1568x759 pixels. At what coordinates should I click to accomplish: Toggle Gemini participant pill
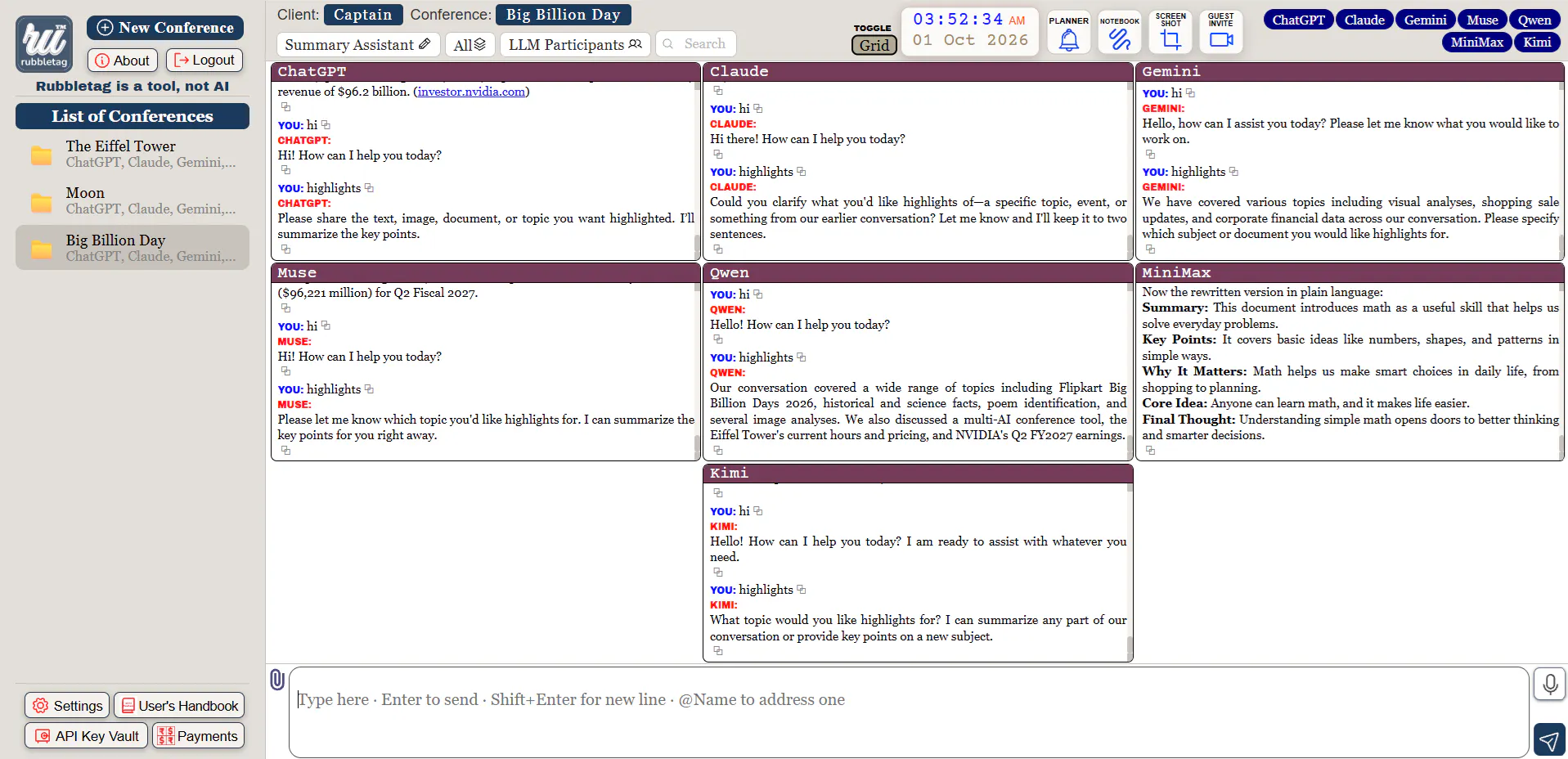click(1425, 20)
